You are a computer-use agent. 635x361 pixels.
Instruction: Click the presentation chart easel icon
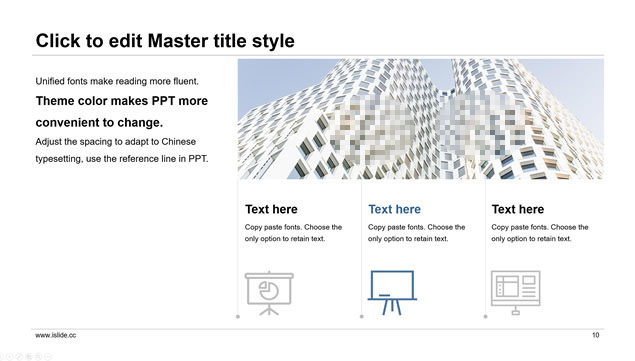click(269, 293)
